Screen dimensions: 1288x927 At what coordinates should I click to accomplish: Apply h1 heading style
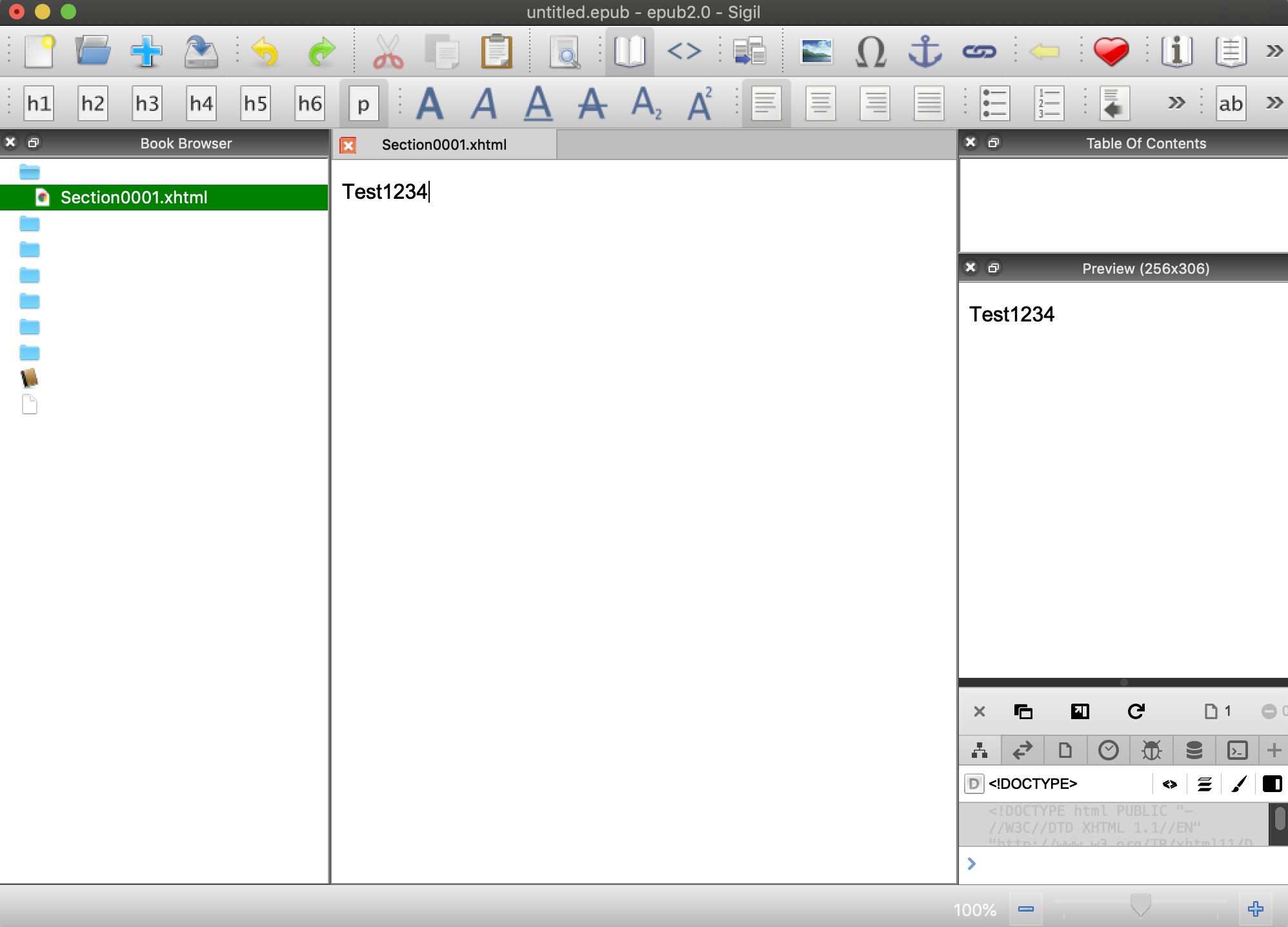click(39, 103)
